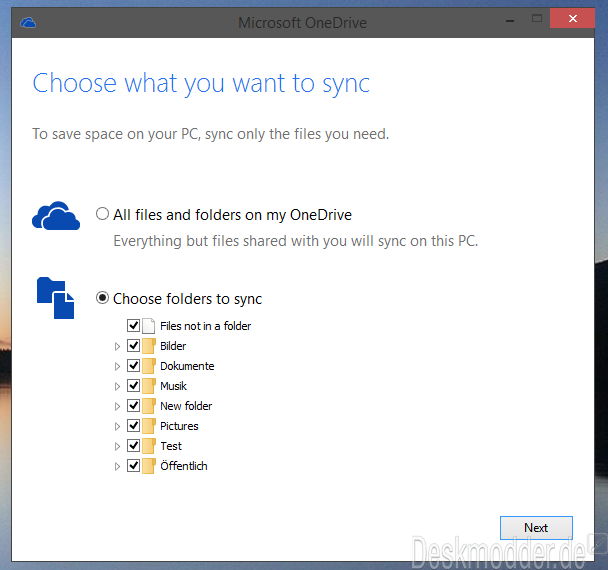608x570 pixels.
Task: Select the Pictures folder label
Action: click(x=179, y=426)
